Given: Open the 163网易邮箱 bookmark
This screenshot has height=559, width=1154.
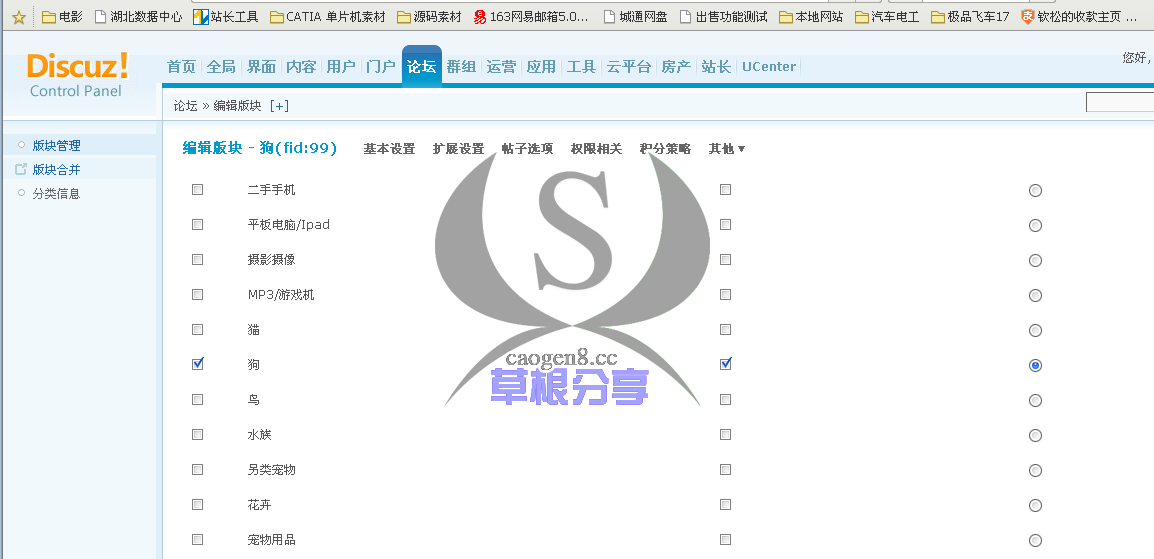Looking at the screenshot, I should [531, 17].
